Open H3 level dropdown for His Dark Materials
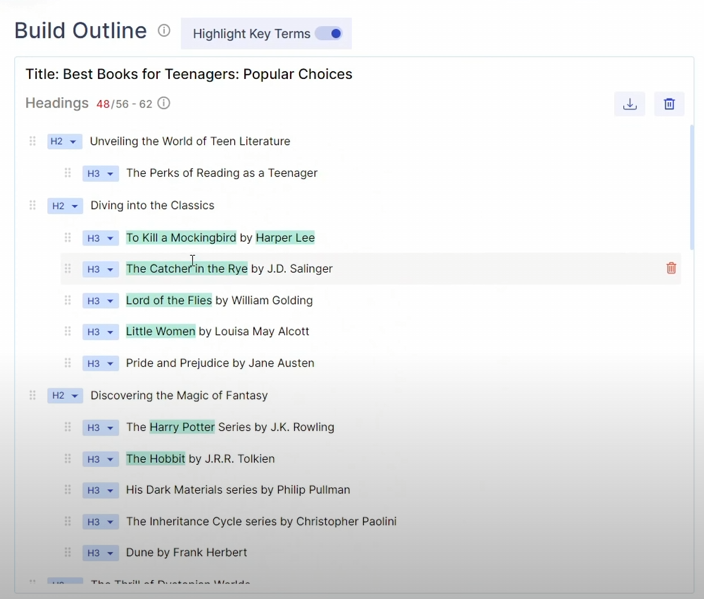 pos(101,490)
